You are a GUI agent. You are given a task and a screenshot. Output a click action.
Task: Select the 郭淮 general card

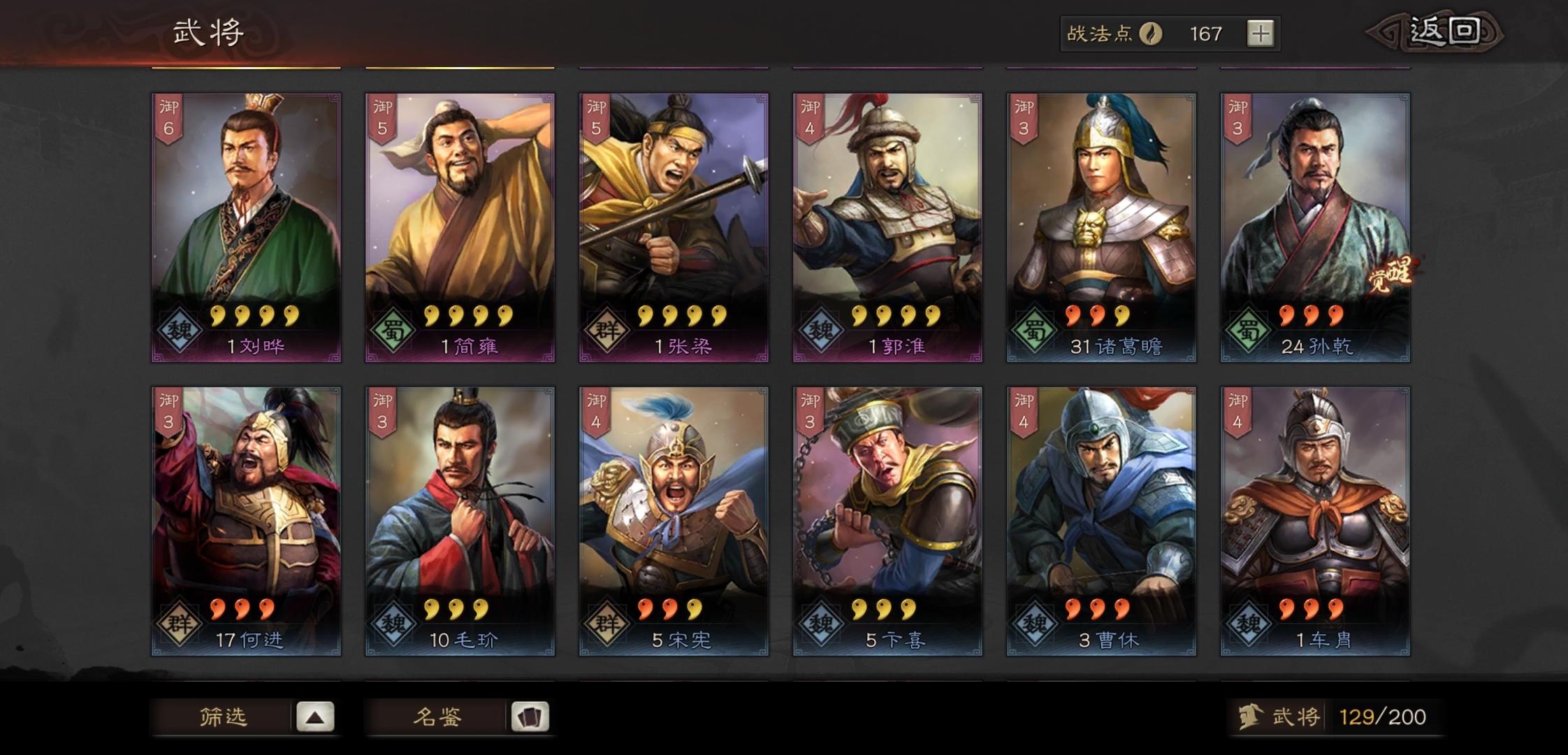887,228
